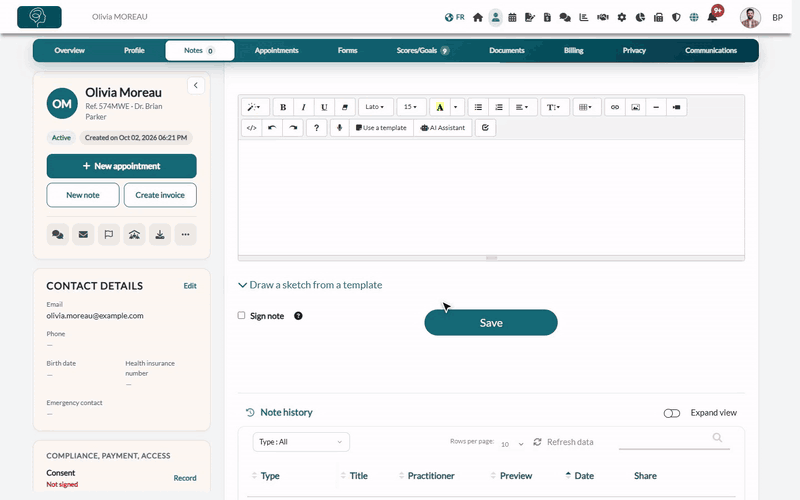
Task: Open more actions ellipsis in patient card
Action: point(185,235)
